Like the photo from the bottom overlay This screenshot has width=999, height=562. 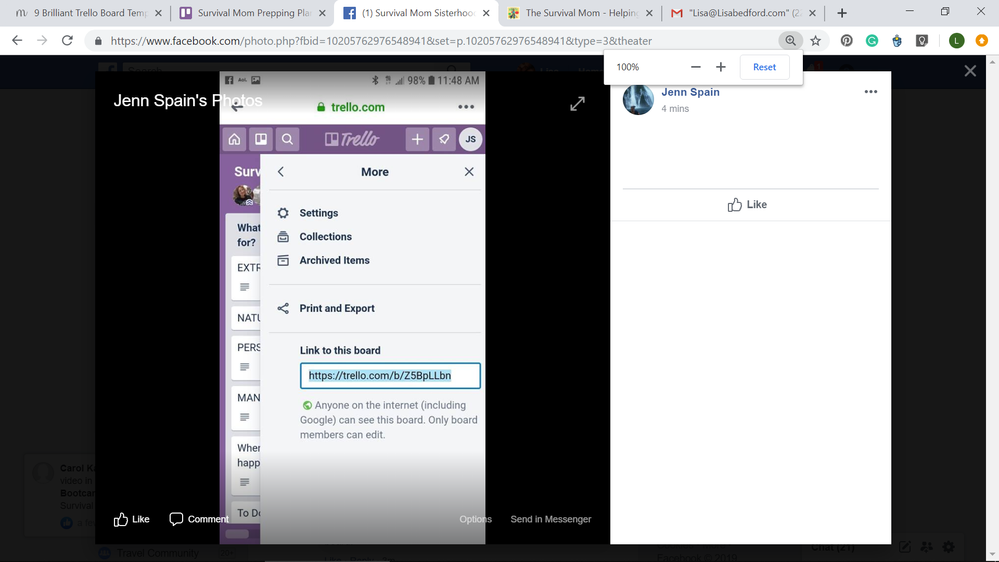(131, 519)
